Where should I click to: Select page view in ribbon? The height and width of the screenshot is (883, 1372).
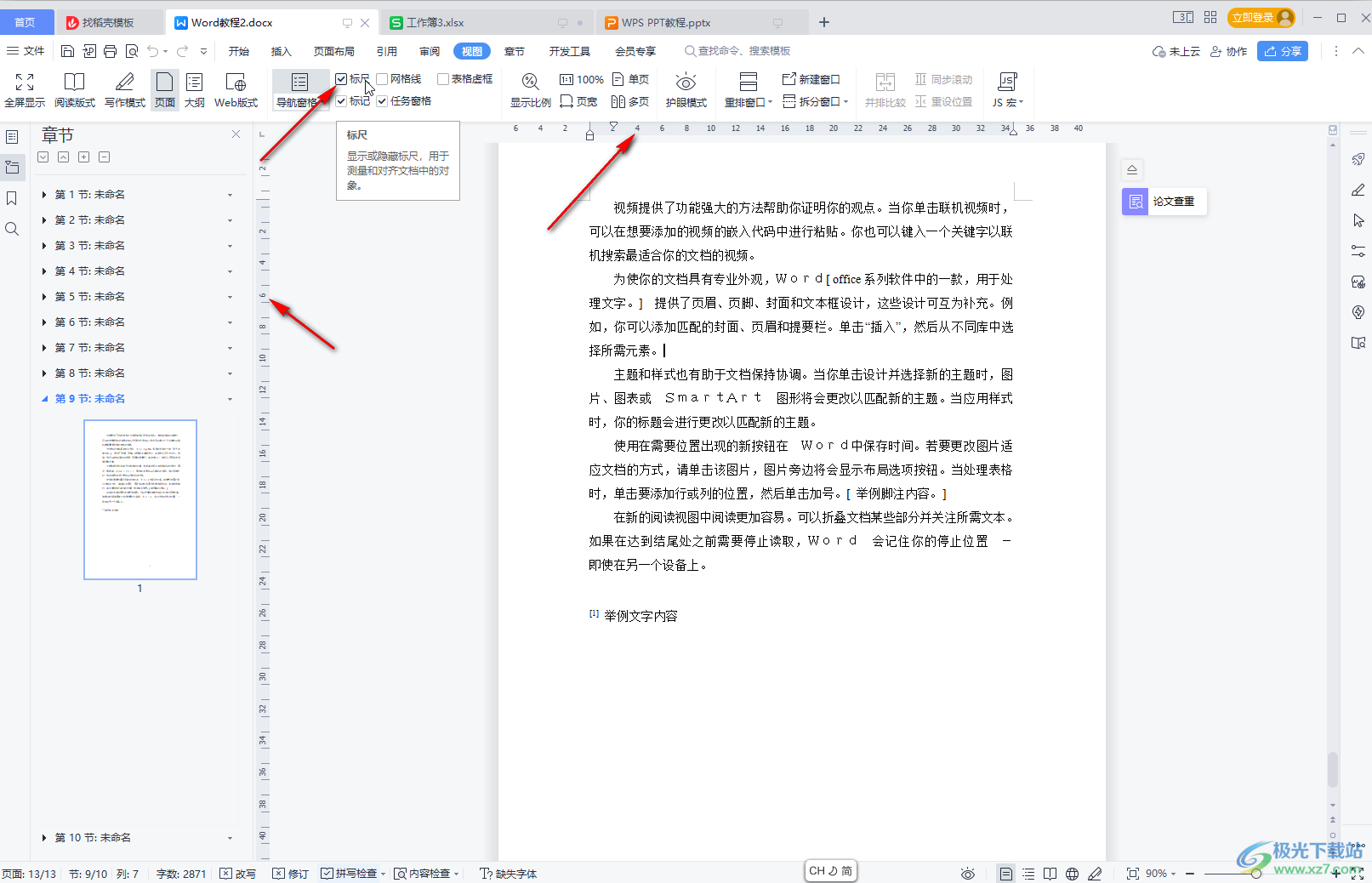[165, 90]
